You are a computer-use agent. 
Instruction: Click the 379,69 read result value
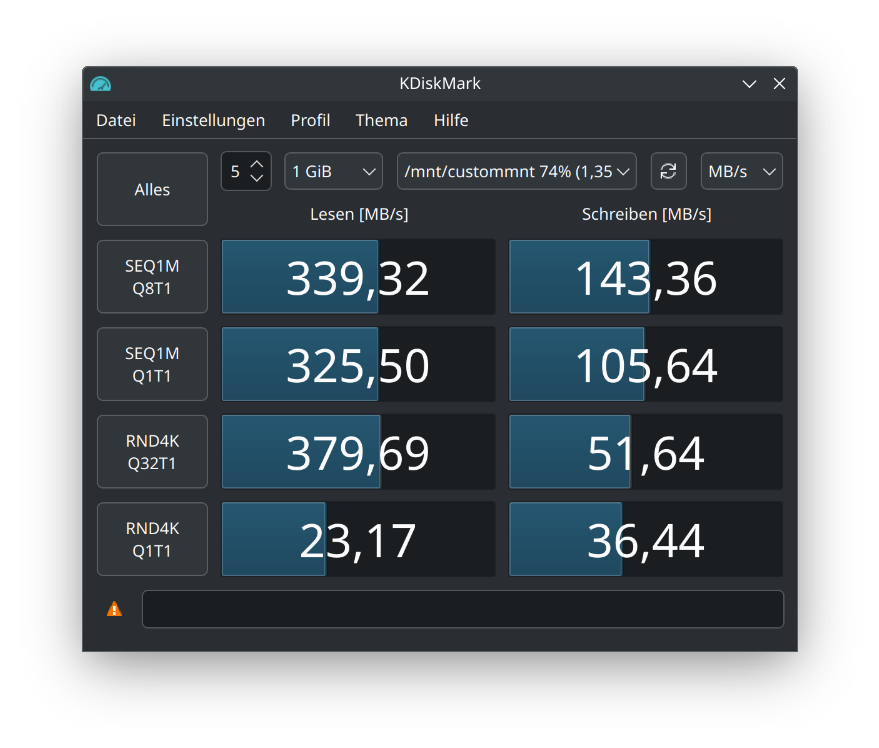[358, 453]
